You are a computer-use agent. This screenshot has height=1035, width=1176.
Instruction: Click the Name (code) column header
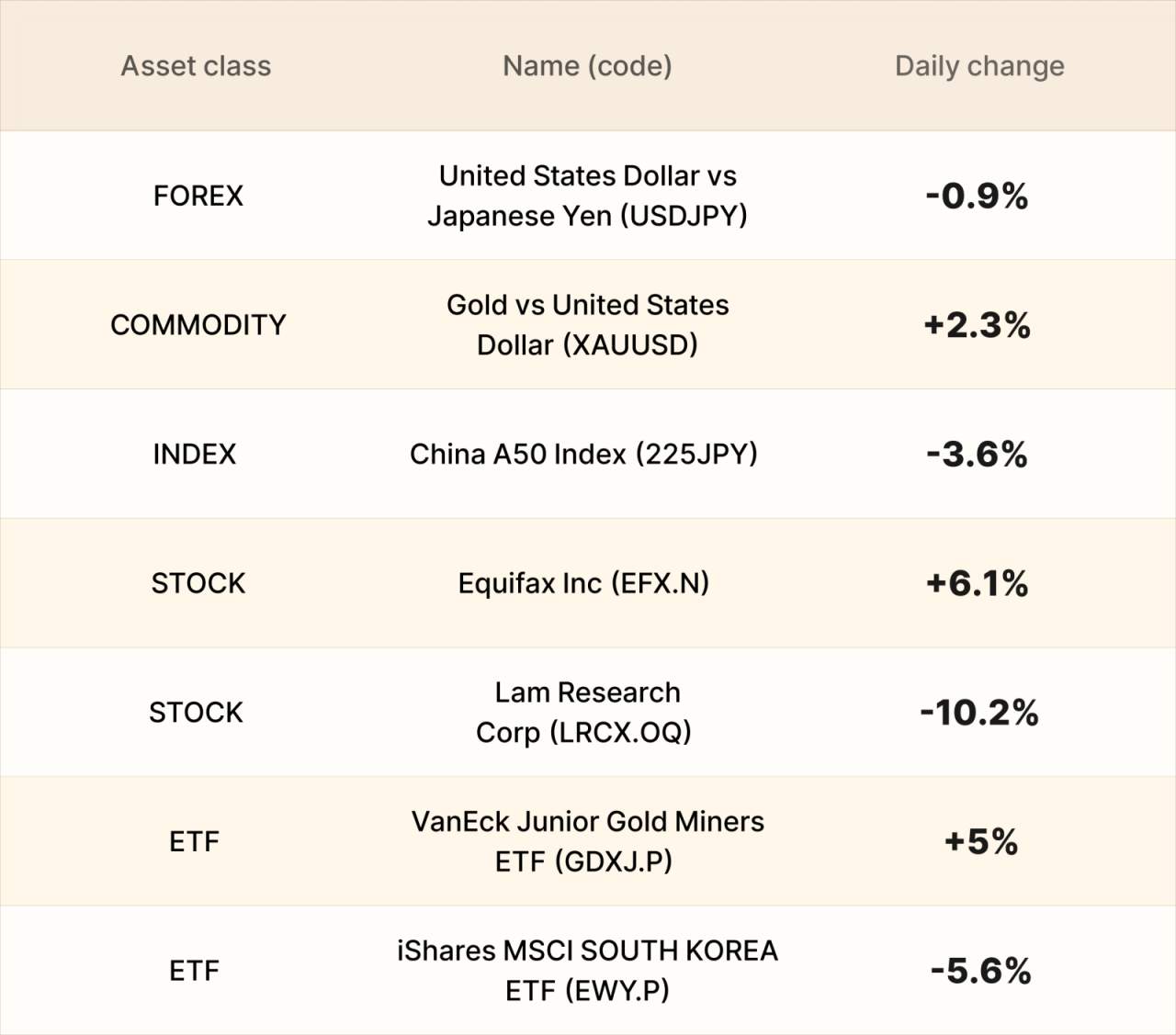click(587, 66)
